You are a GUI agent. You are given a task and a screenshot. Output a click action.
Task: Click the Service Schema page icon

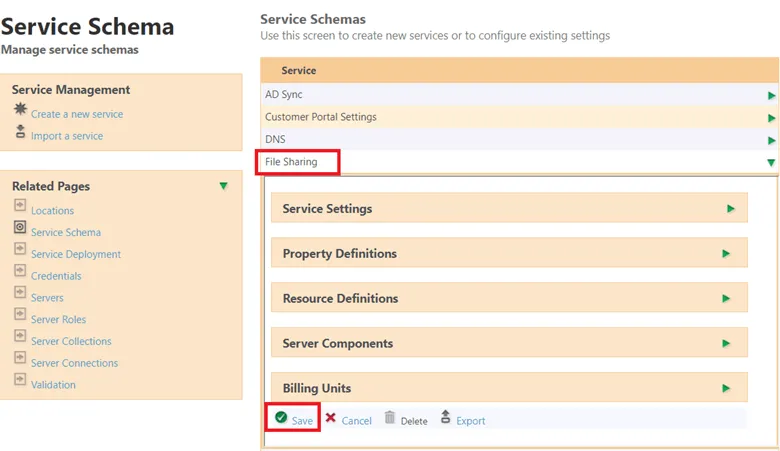click(x=20, y=229)
